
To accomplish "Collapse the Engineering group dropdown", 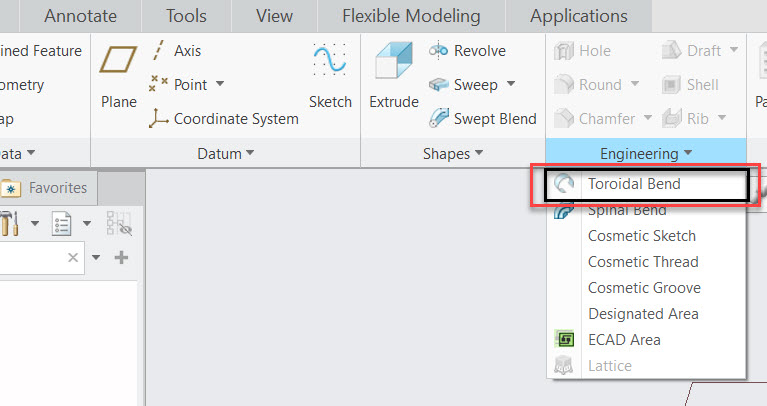I will (645, 153).
